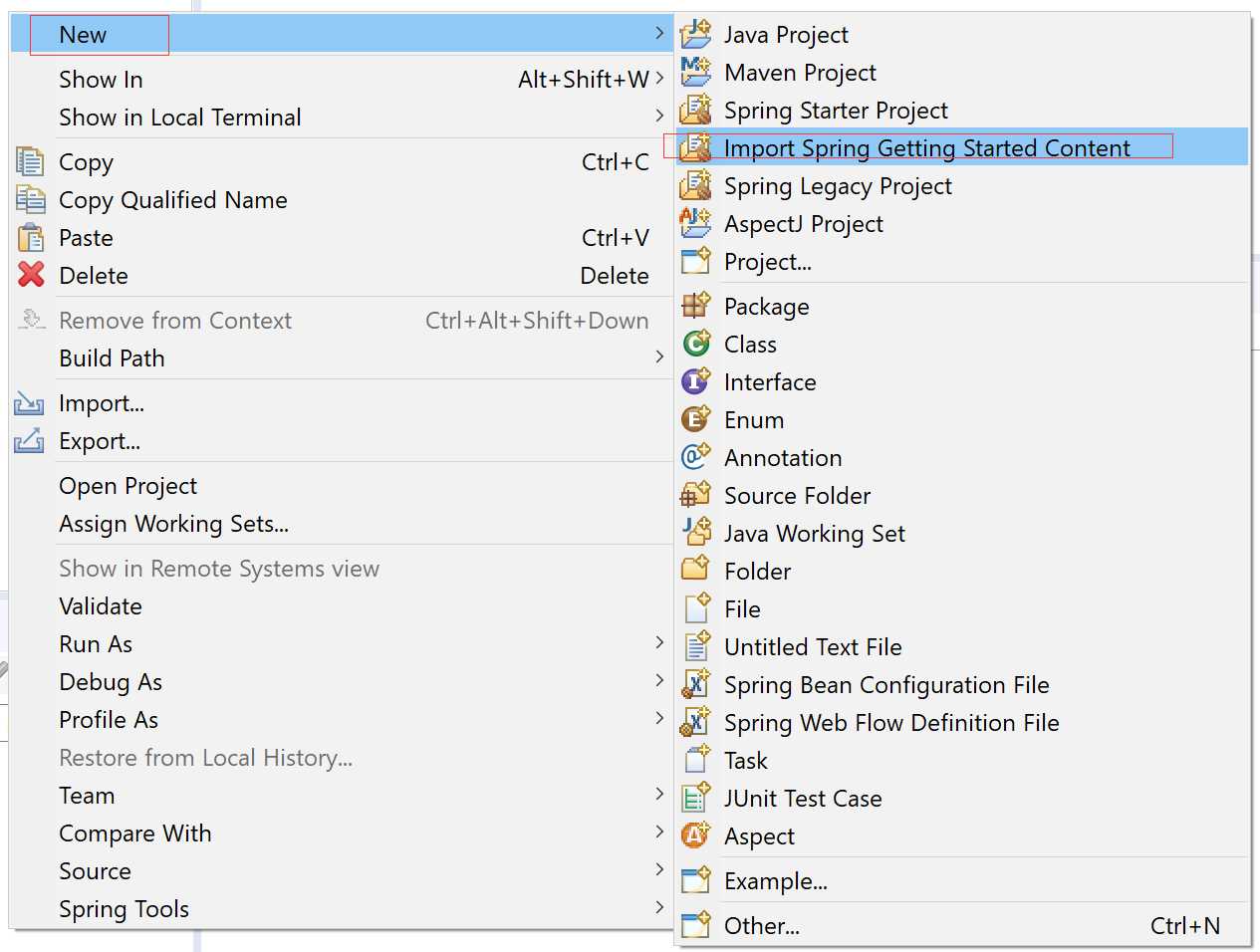Click the Spring Legacy Project icon
The height and width of the screenshot is (952, 1260).
point(695,185)
